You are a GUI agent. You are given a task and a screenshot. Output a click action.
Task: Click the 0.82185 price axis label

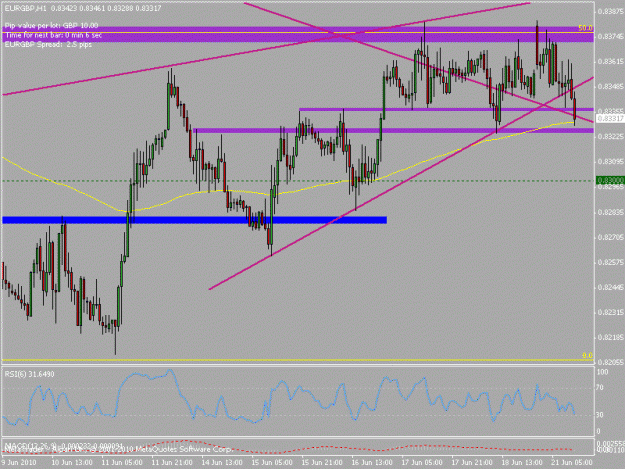[x=610, y=337]
